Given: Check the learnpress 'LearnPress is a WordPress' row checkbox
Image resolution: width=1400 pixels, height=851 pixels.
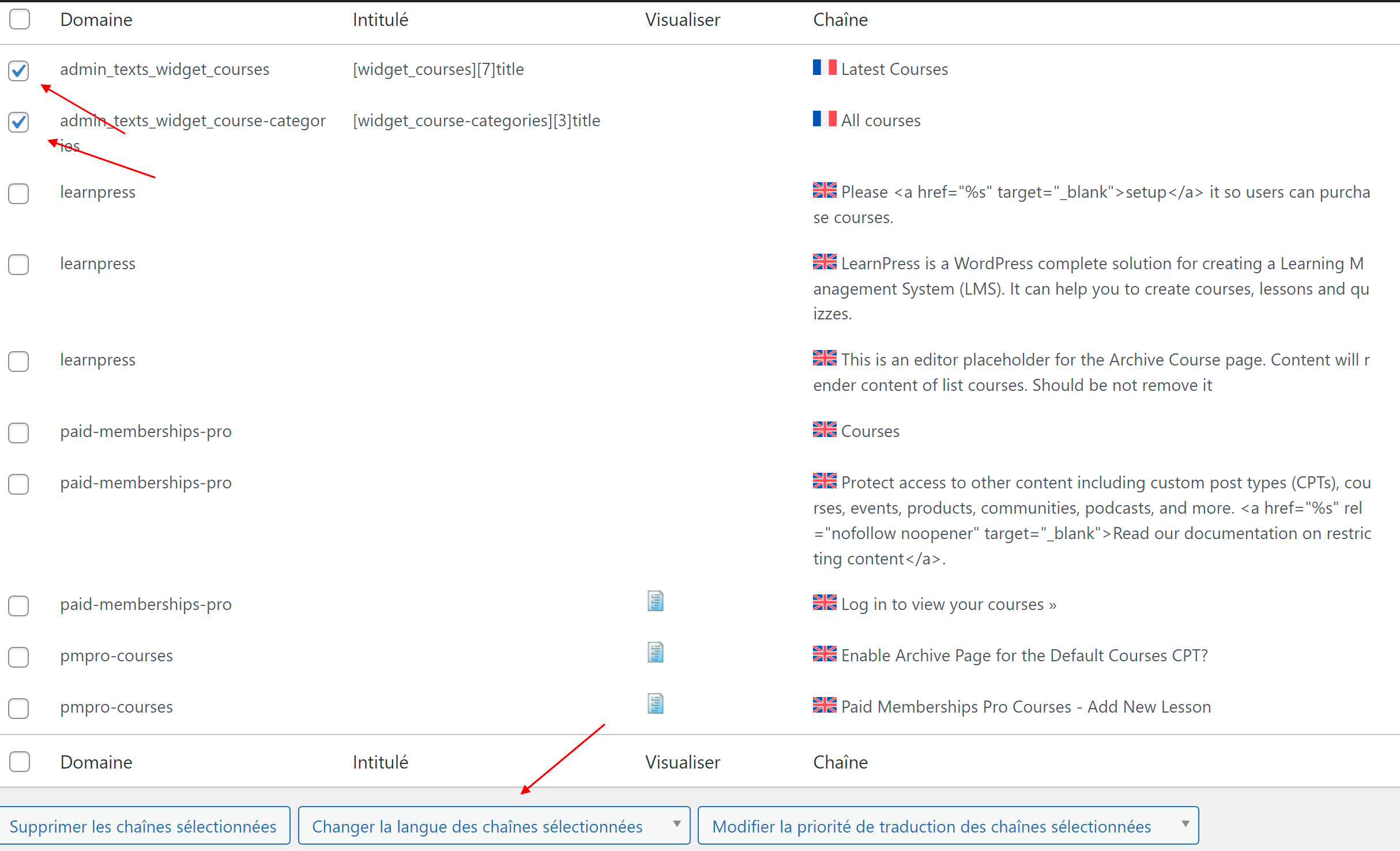Looking at the screenshot, I should tap(19, 265).
